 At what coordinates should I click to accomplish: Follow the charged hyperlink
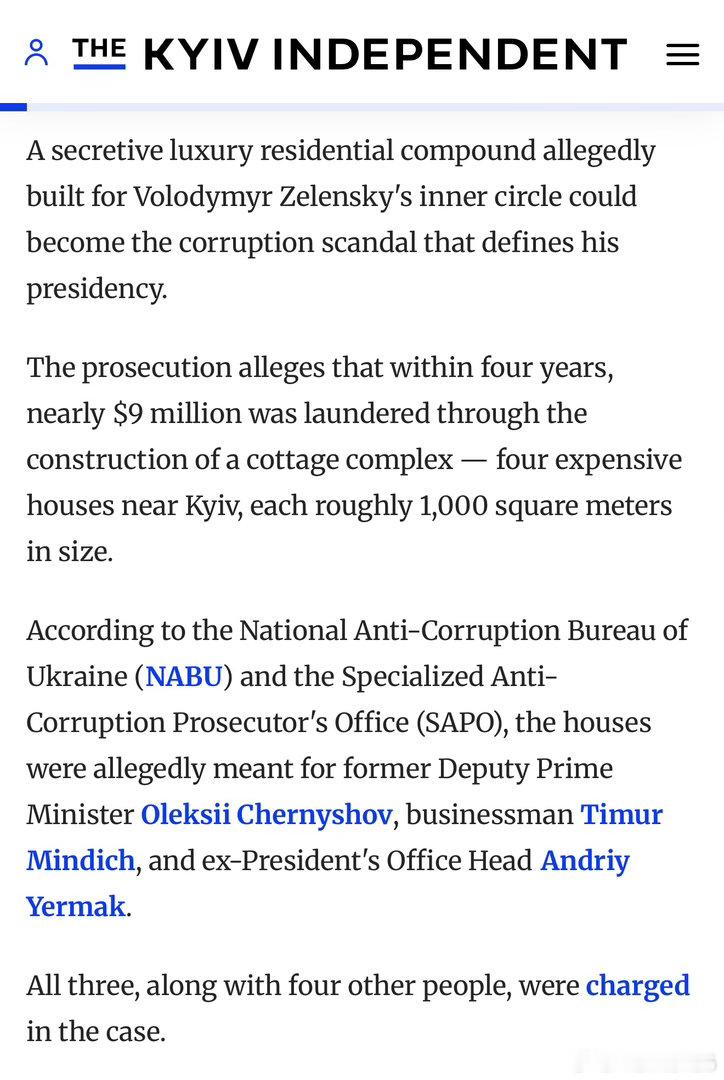pos(637,986)
